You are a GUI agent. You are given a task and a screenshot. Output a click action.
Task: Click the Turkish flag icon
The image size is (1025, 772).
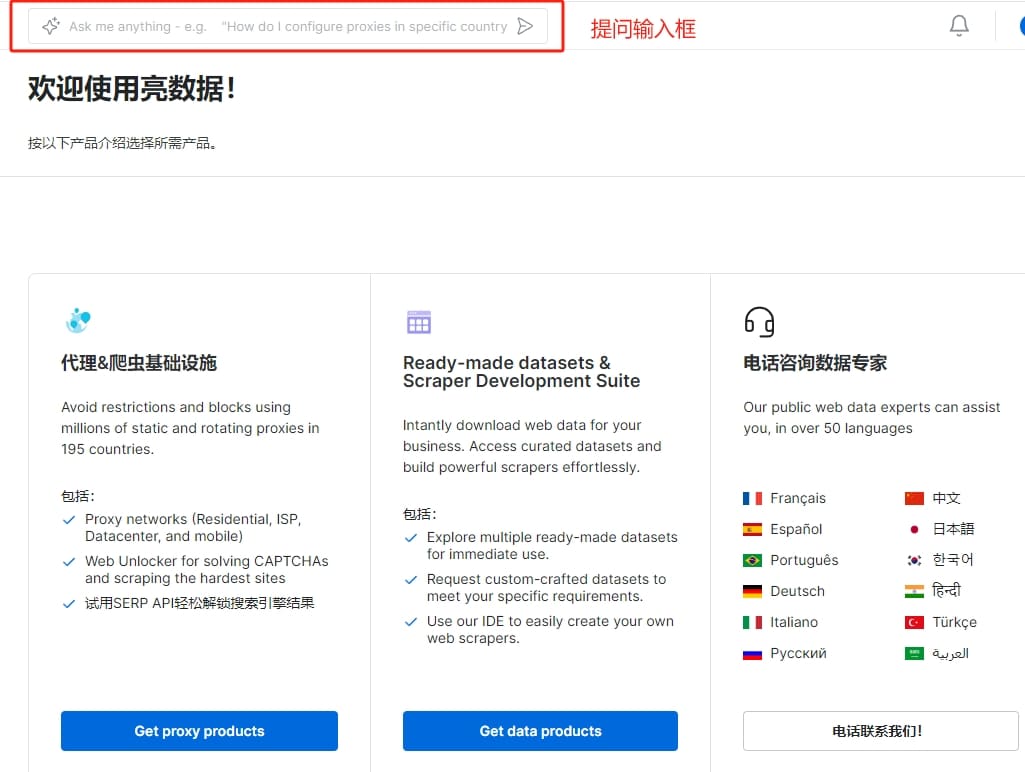[914, 622]
